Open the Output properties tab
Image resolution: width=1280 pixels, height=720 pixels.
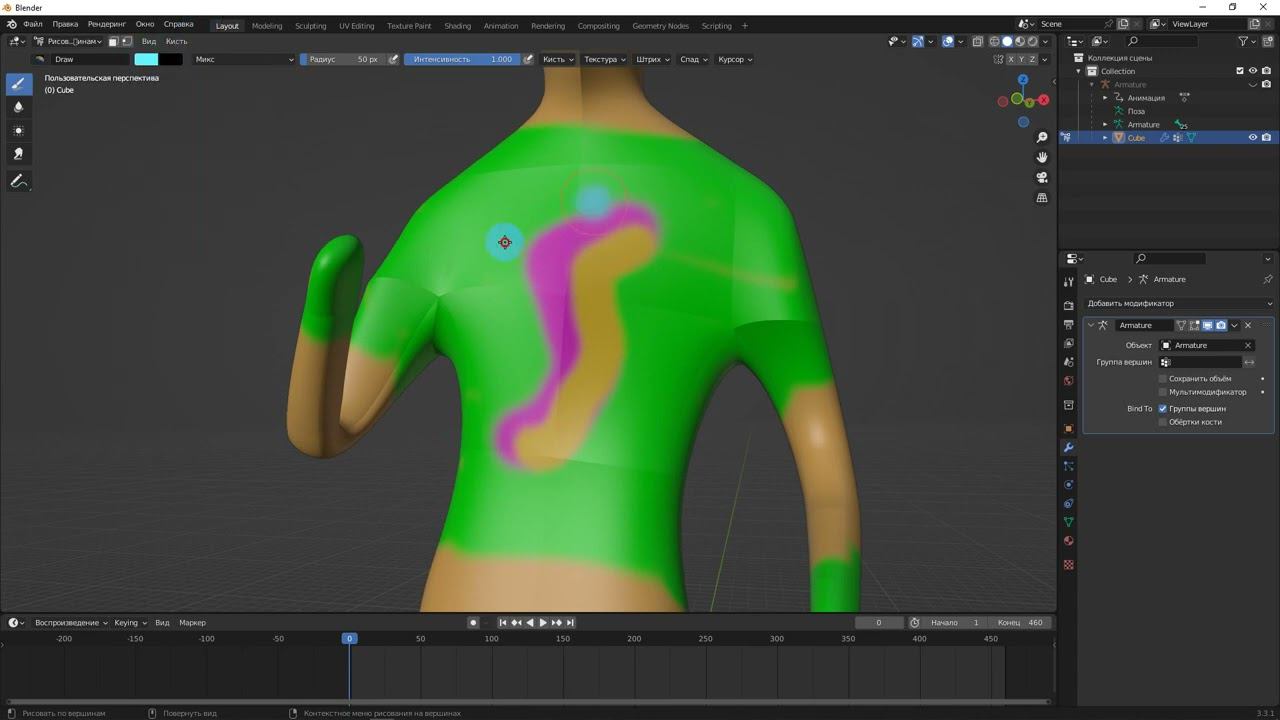tap(1068, 324)
